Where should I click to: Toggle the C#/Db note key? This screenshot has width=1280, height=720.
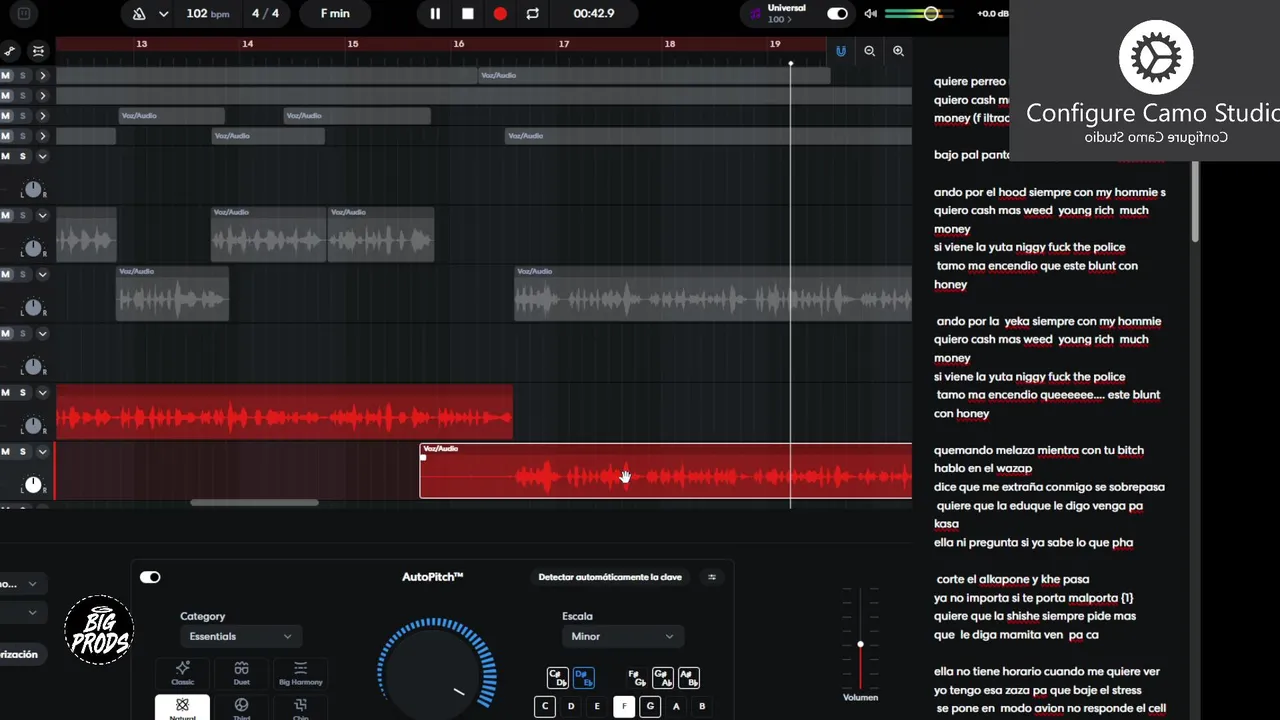pyautogui.click(x=557, y=678)
